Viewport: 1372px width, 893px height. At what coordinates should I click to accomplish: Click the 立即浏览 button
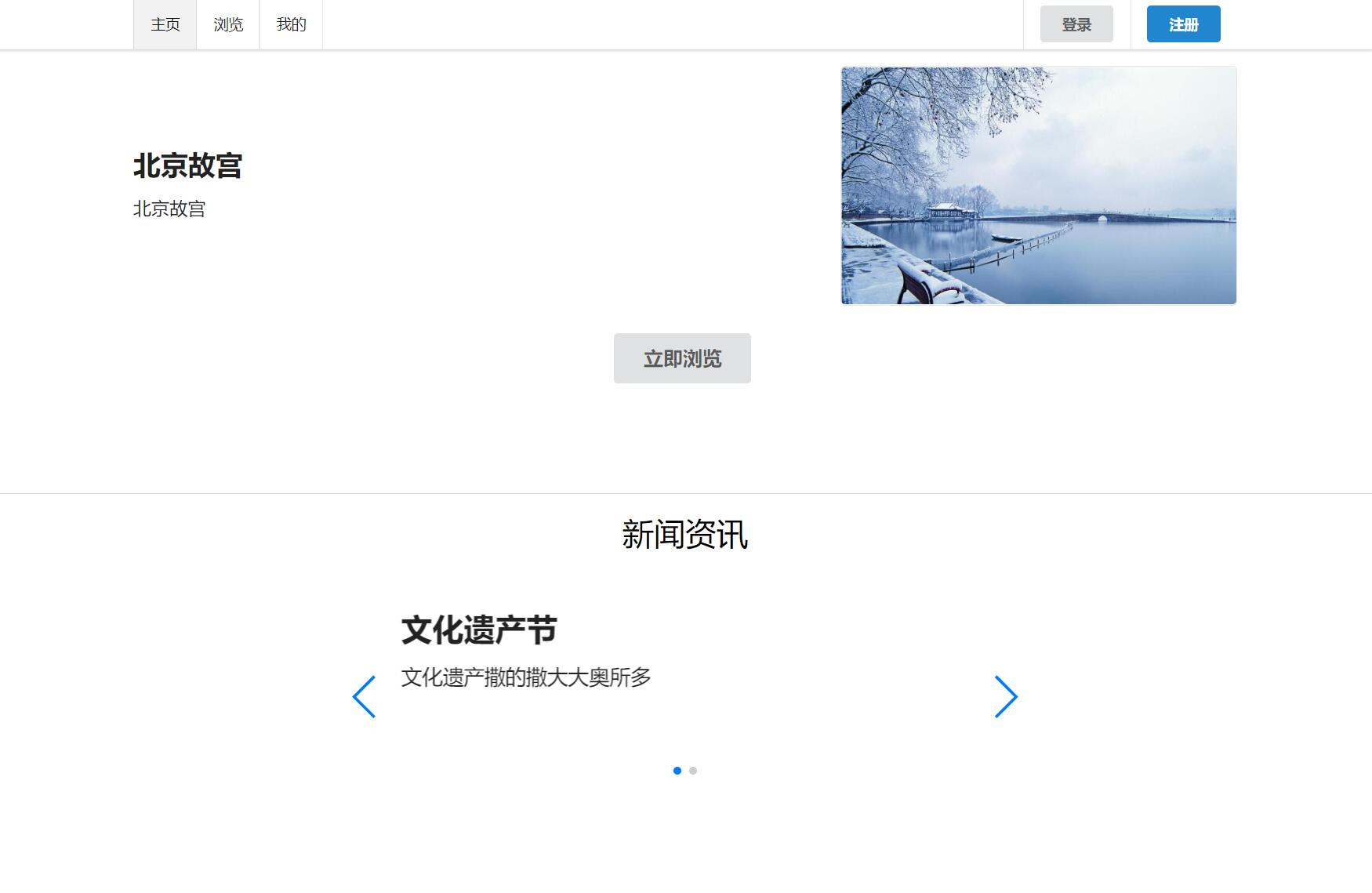tap(682, 358)
